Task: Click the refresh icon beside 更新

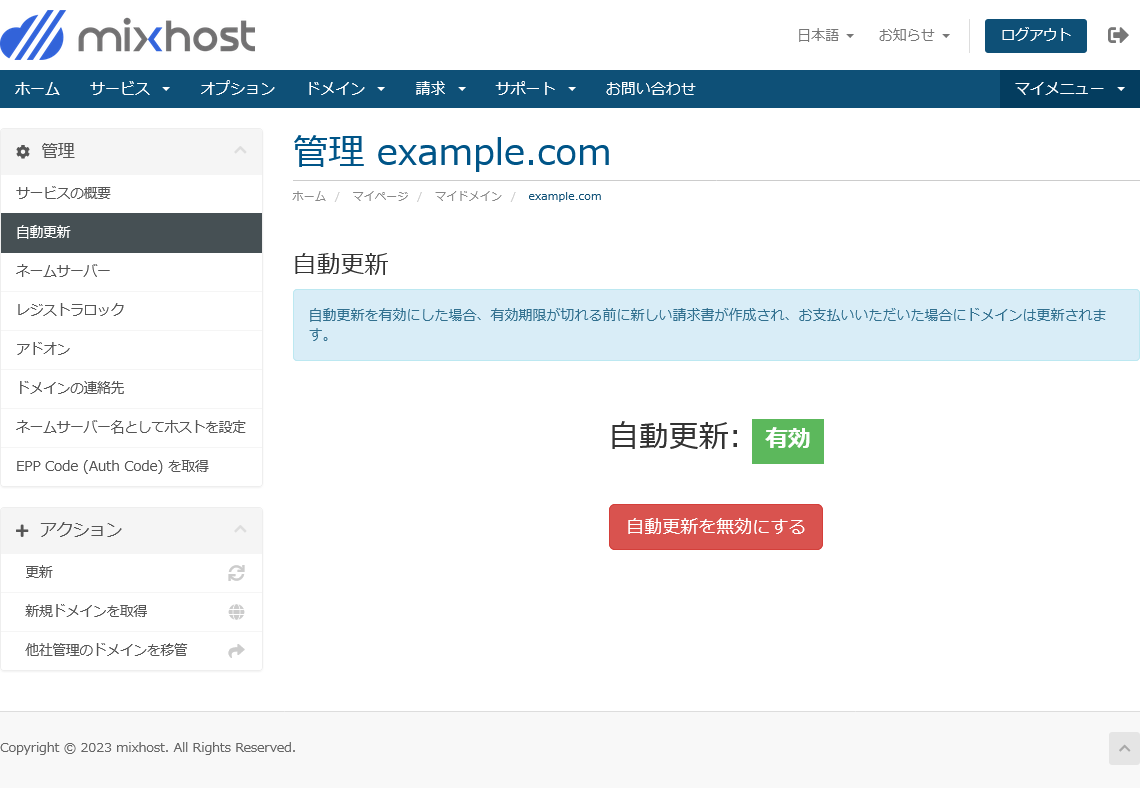Action: point(236,573)
